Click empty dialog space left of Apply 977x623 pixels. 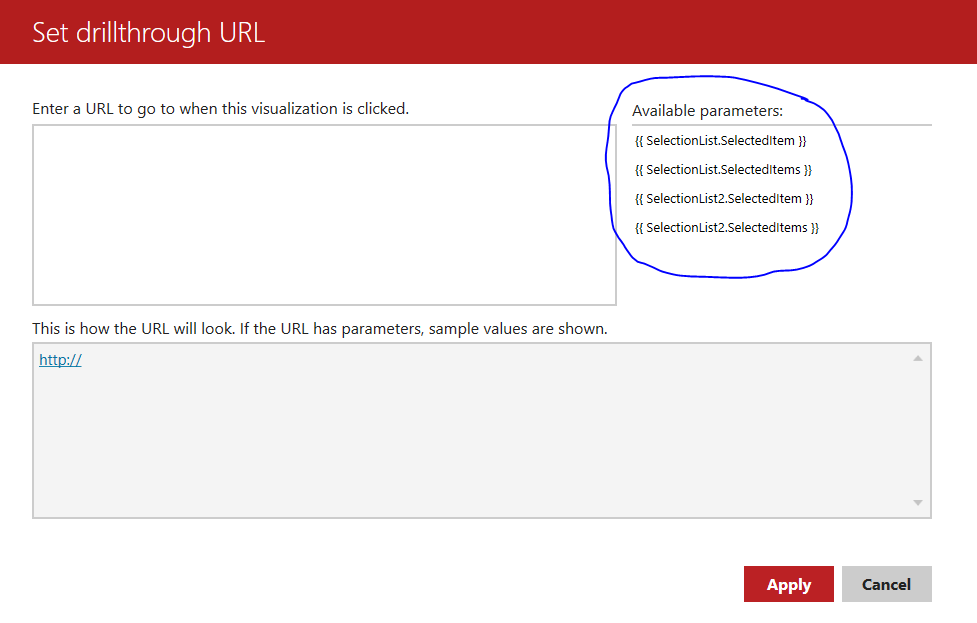click(400, 585)
